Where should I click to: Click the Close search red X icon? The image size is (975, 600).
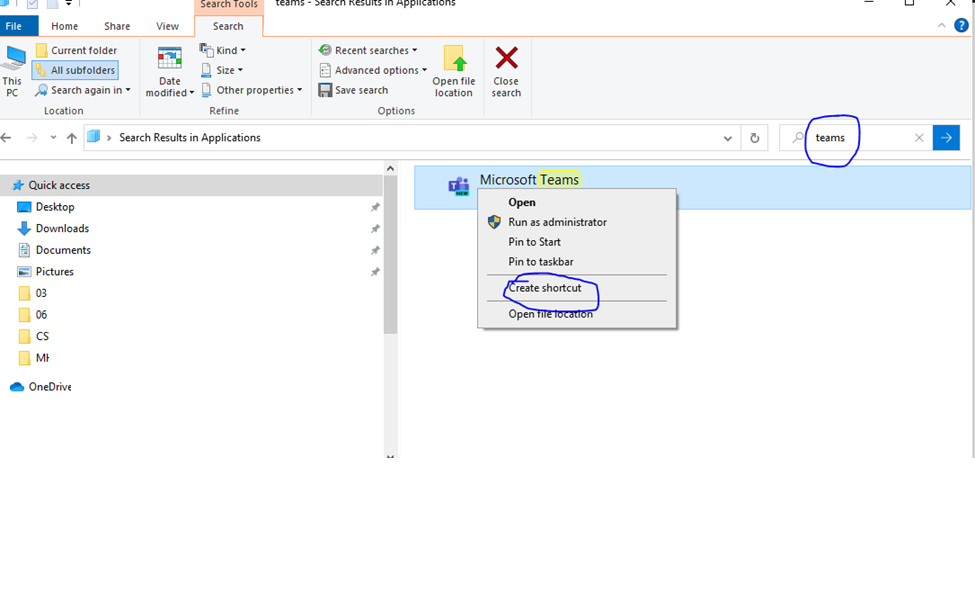coord(506,59)
